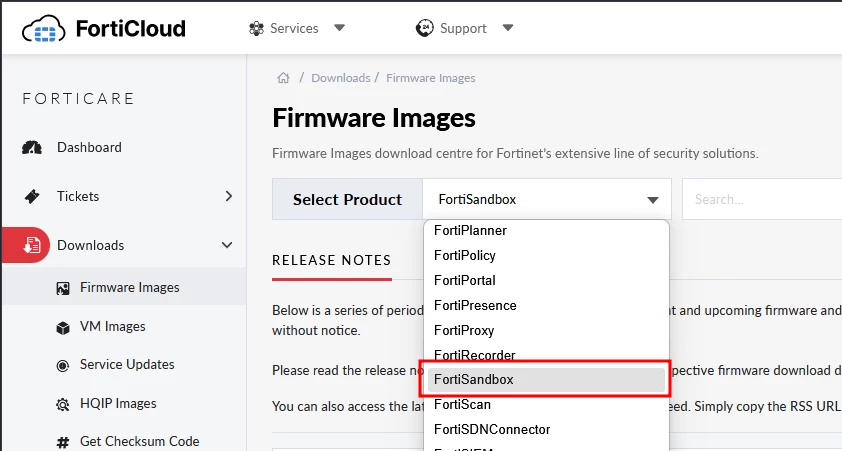Viewport: 842px width, 451px height.
Task: Open the Downloads section
Action: (90, 245)
